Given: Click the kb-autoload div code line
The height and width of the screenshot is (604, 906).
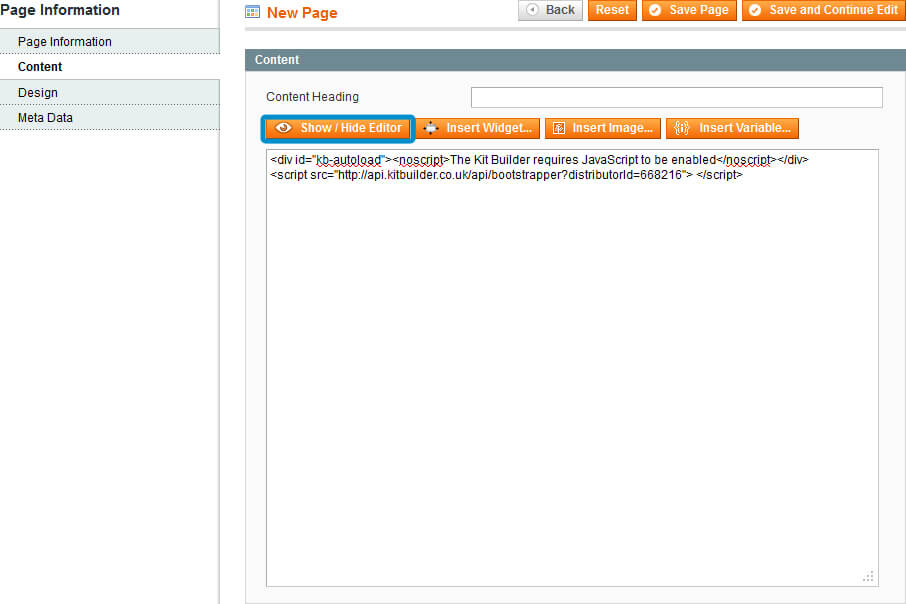Looking at the screenshot, I should pos(539,160).
